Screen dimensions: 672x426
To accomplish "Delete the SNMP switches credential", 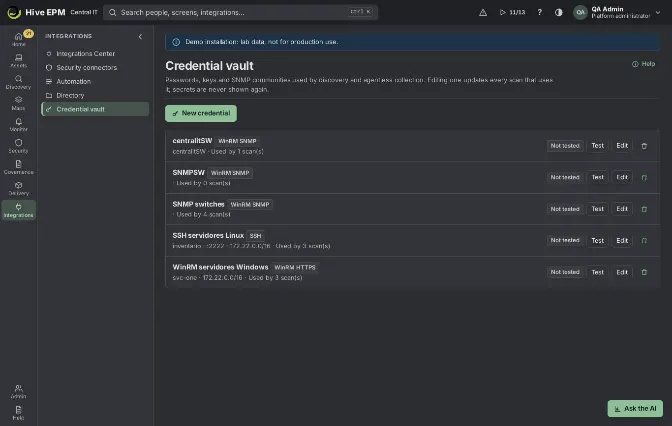I will pos(644,209).
